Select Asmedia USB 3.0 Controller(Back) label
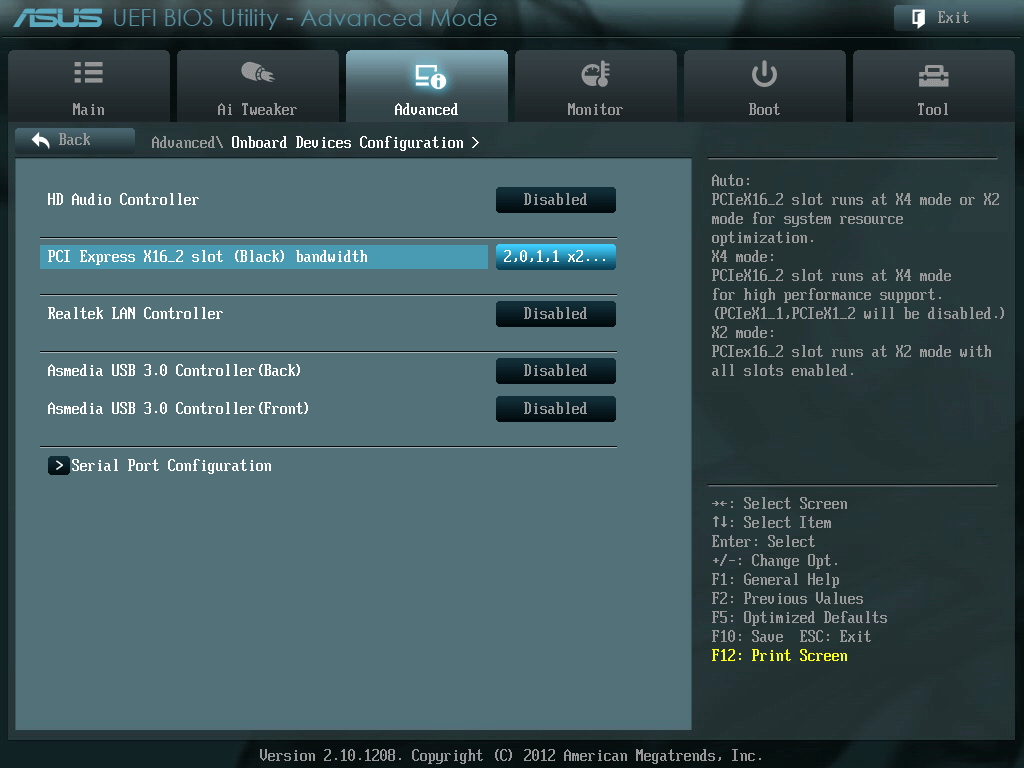Viewport: 1024px width, 768px height. click(x=174, y=370)
